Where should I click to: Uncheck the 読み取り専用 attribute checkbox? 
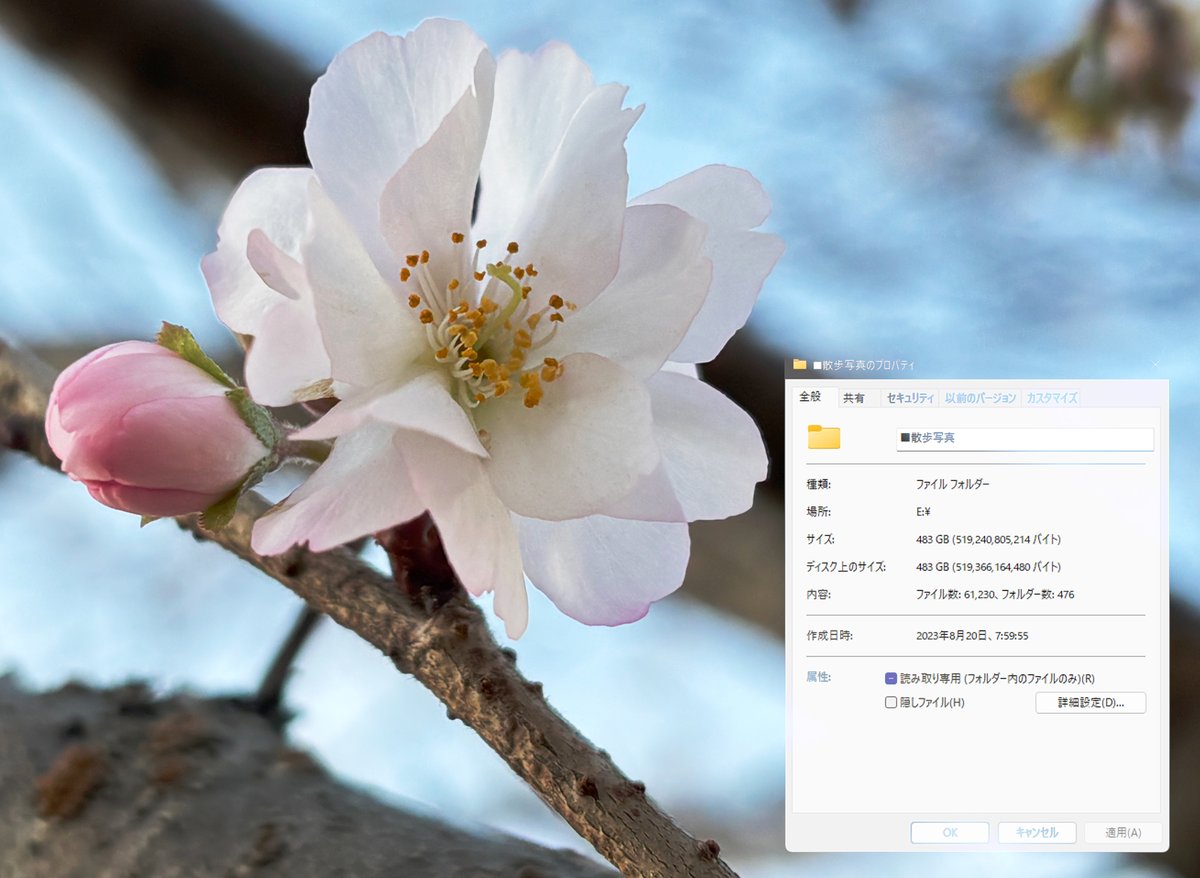point(890,677)
